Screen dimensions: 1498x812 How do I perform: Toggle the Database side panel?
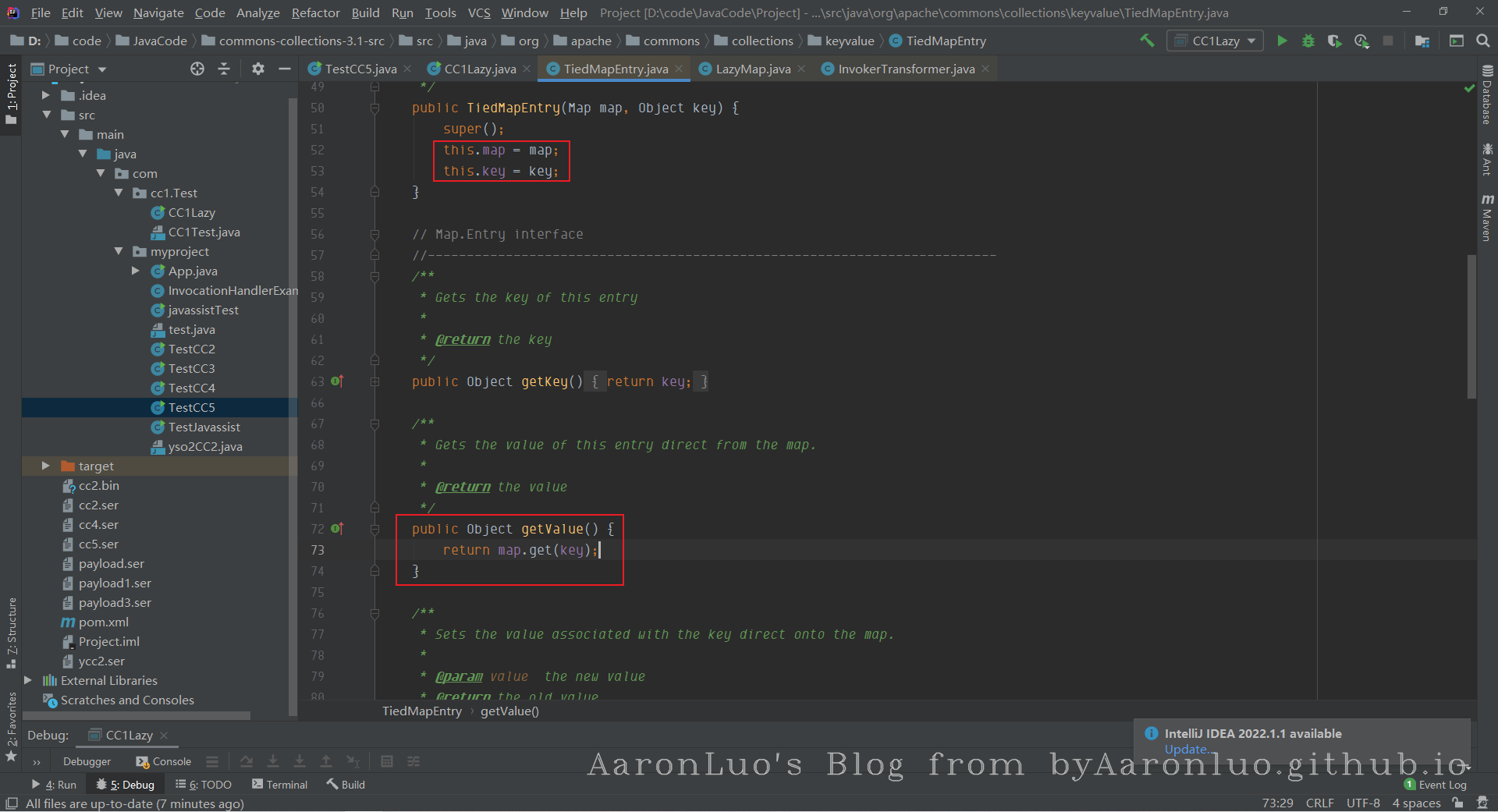[x=1487, y=95]
